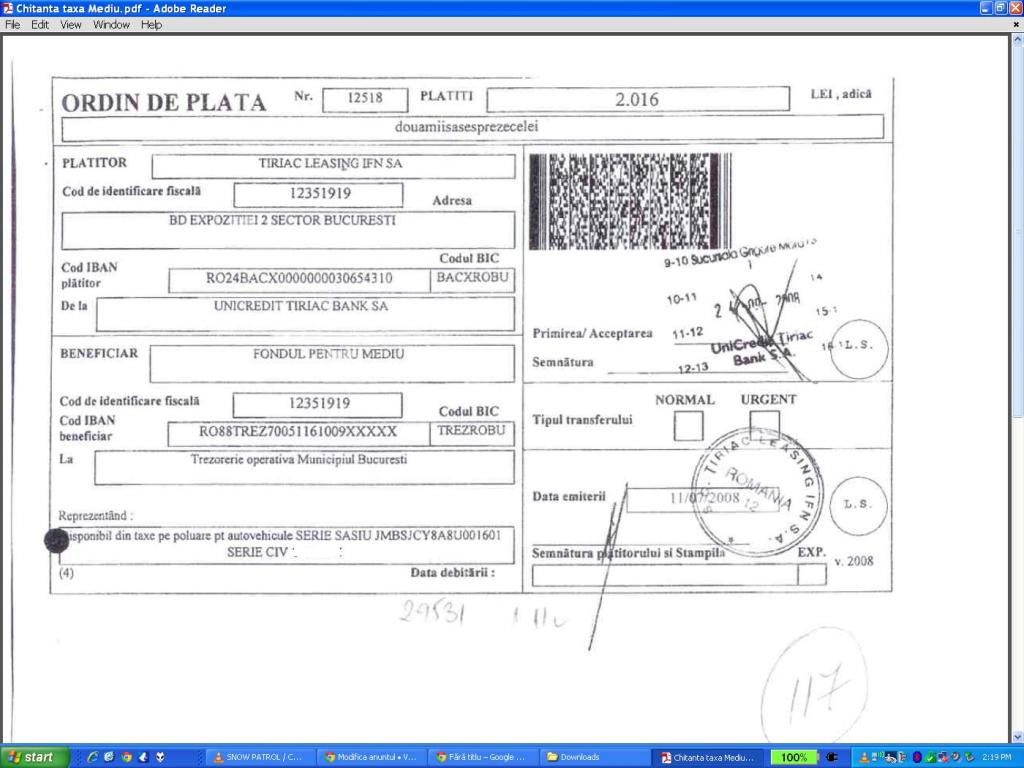Image resolution: width=1024 pixels, height=768 pixels.
Task: Launch Google Chrome from Quick Launch
Action: [x=126, y=757]
